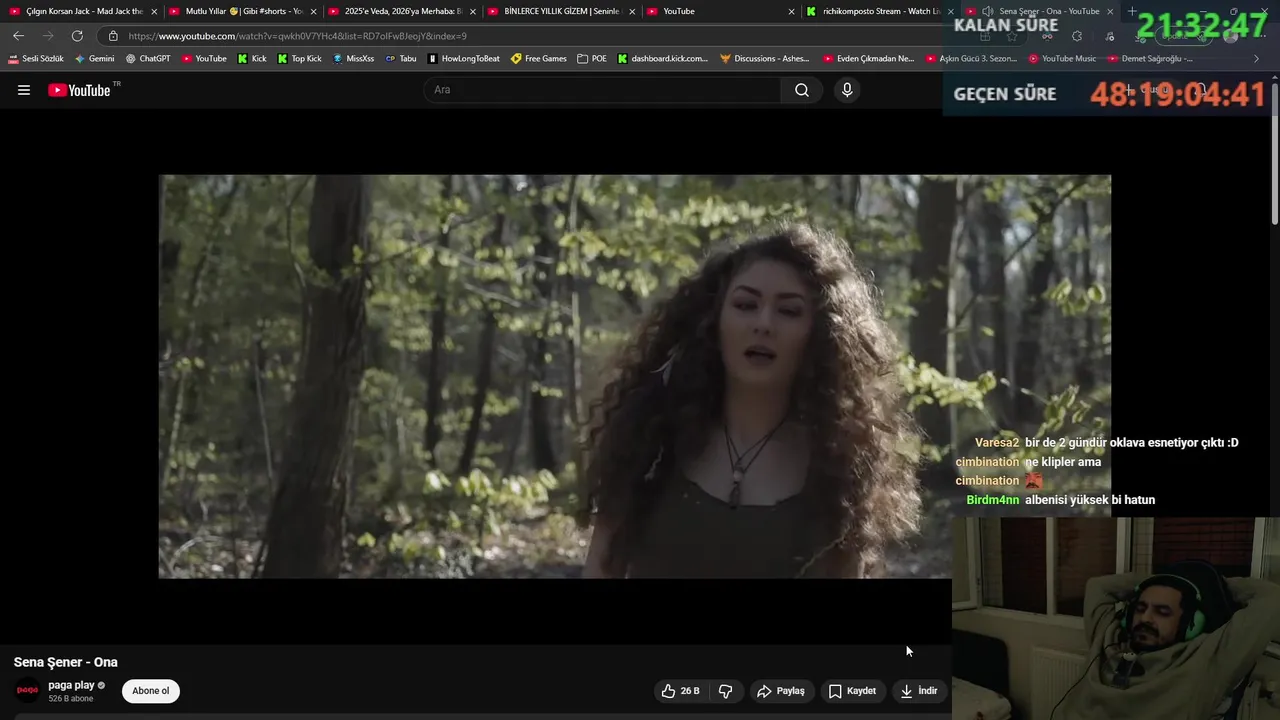
Task: Open the dashboard.kick.com bookmark
Action: coord(662,59)
